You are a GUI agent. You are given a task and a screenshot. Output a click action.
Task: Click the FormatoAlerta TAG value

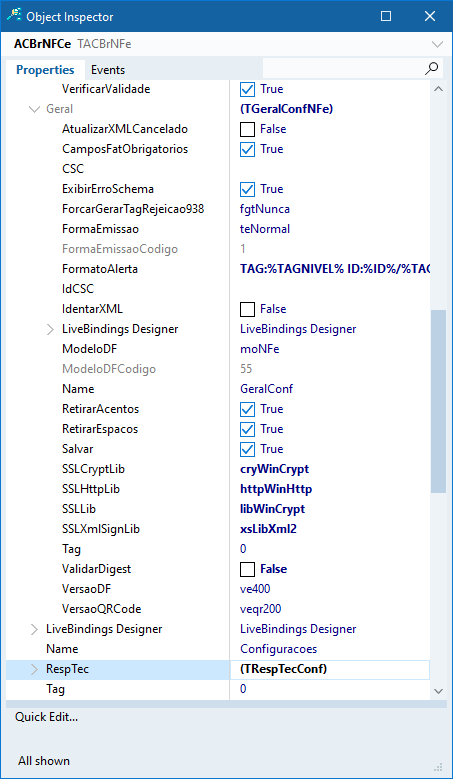[x=335, y=269]
